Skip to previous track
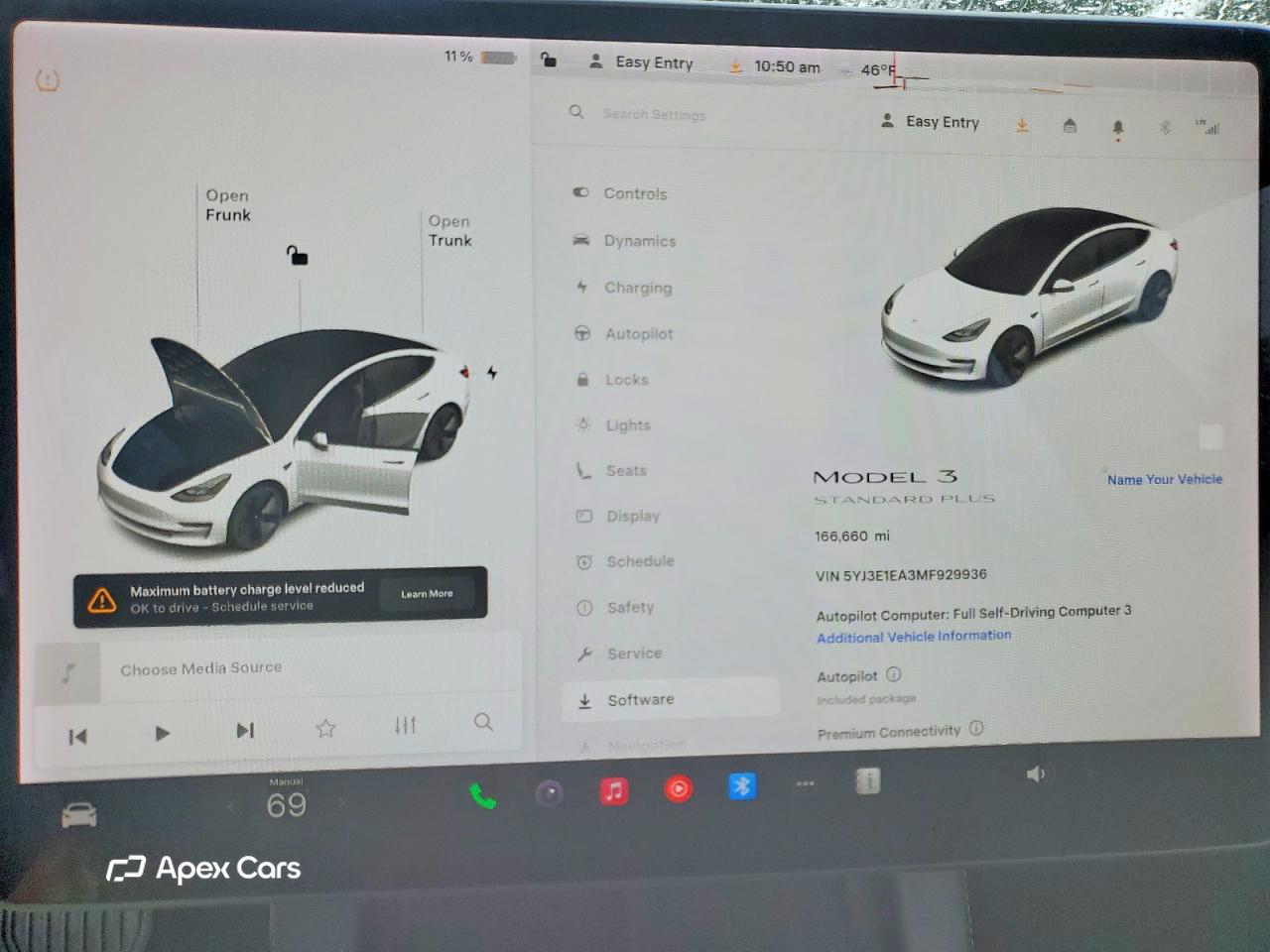This screenshot has width=1270, height=952. click(77, 737)
